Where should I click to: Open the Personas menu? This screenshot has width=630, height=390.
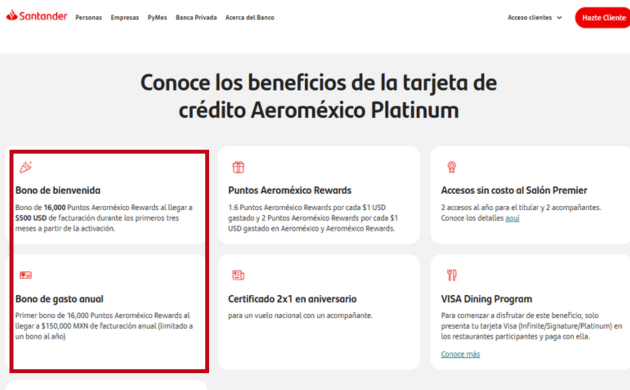point(89,18)
